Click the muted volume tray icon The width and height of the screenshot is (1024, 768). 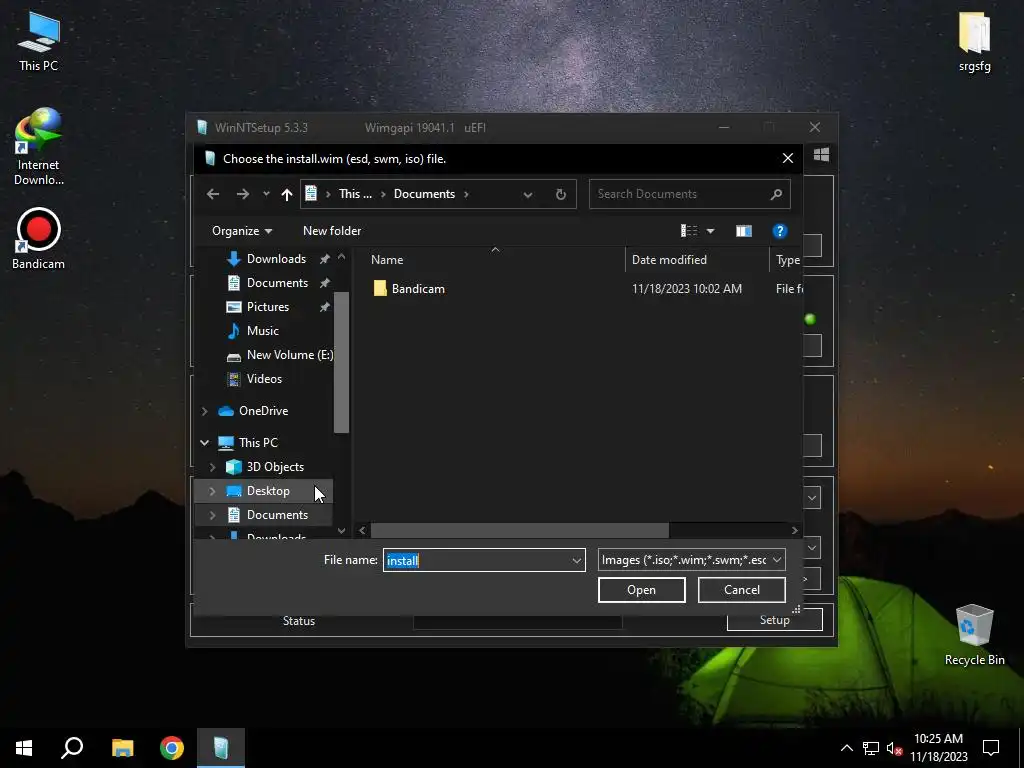tap(894, 748)
